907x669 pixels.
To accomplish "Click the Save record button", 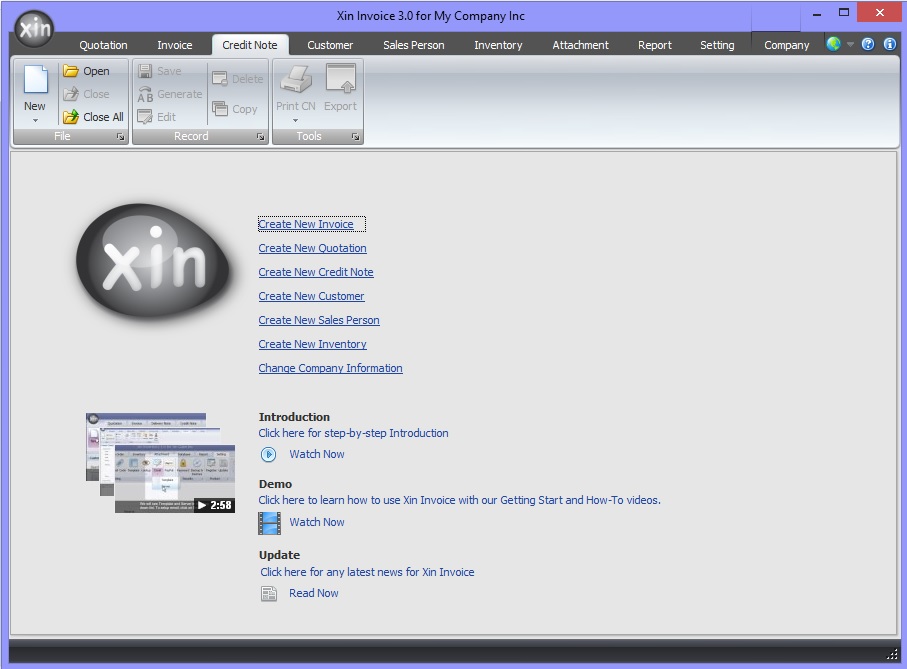I will (x=160, y=71).
